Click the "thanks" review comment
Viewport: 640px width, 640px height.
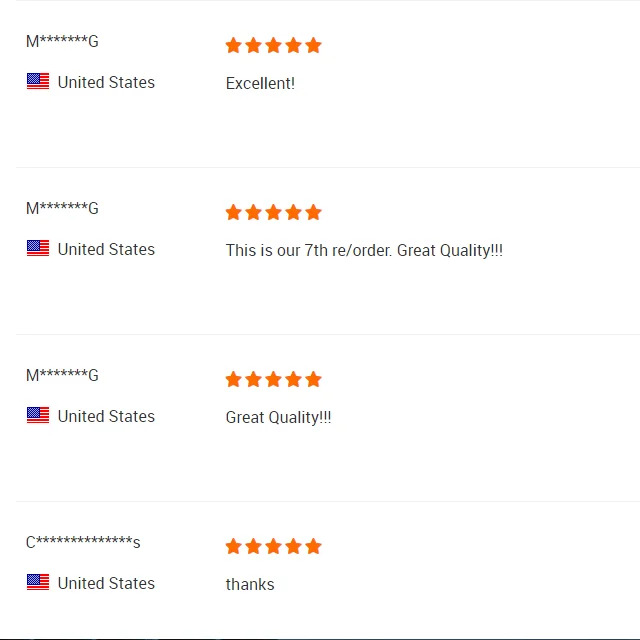[250, 584]
